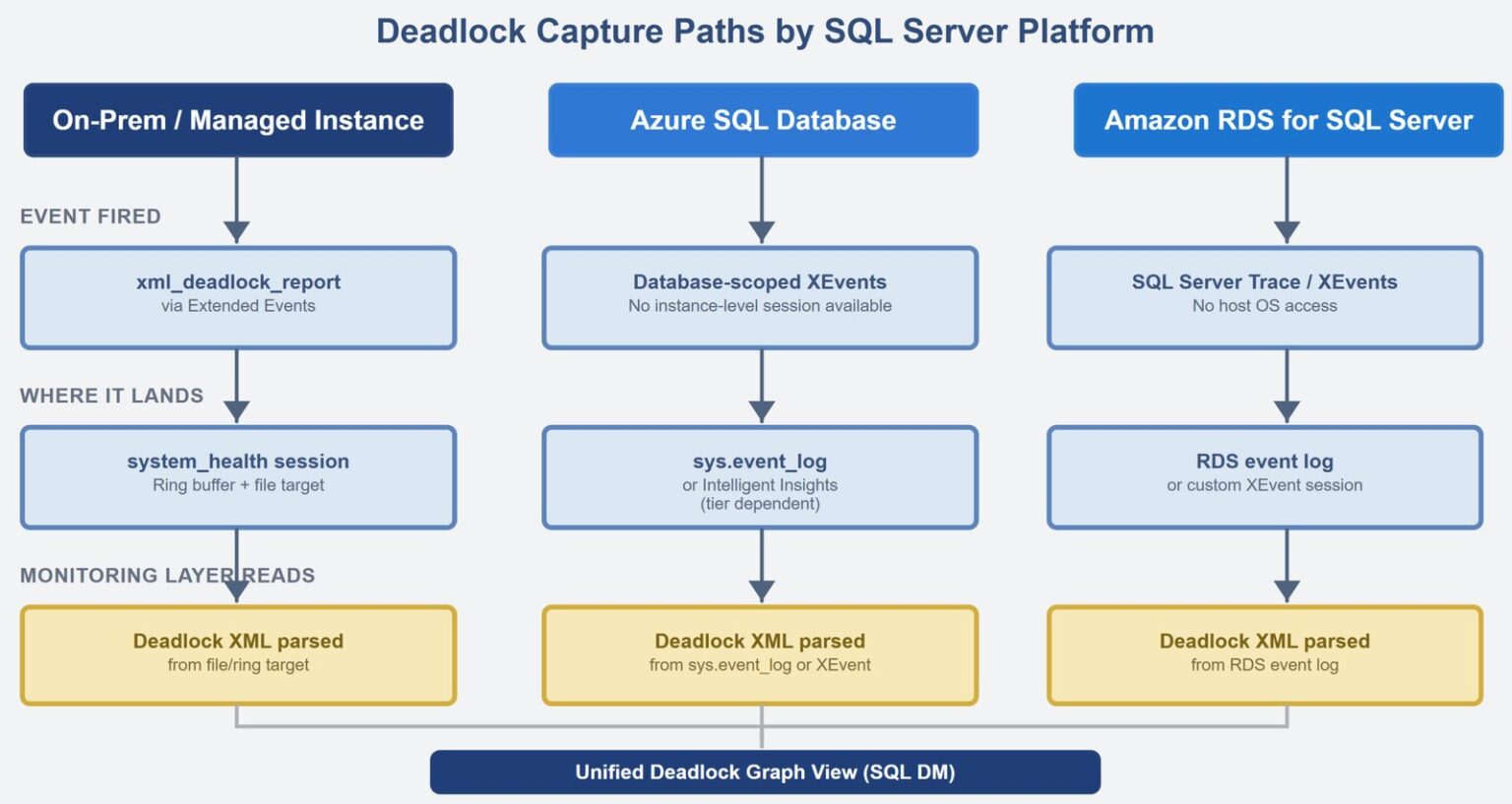This screenshot has width=1512, height=804.
Task: Click the via Extended Events subtitle
Action: coord(238,306)
